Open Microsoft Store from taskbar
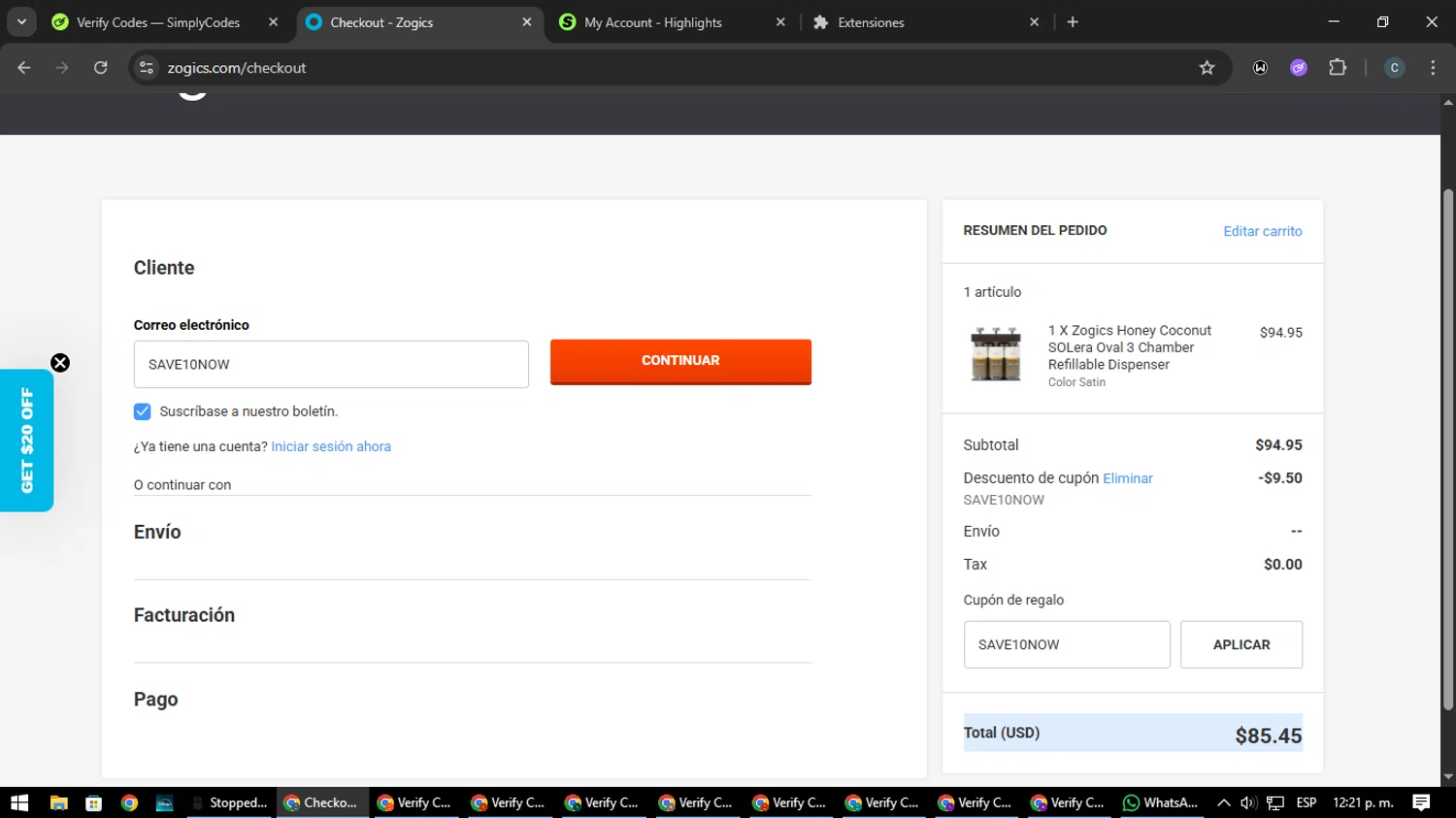 tap(94, 802)
